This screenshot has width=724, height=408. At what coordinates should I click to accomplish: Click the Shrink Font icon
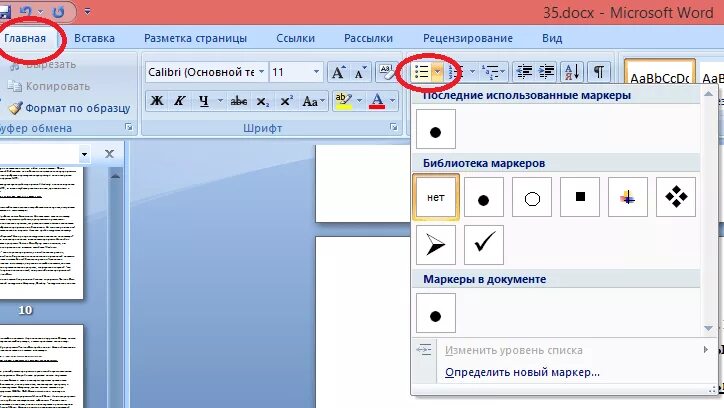pos(360,72)
